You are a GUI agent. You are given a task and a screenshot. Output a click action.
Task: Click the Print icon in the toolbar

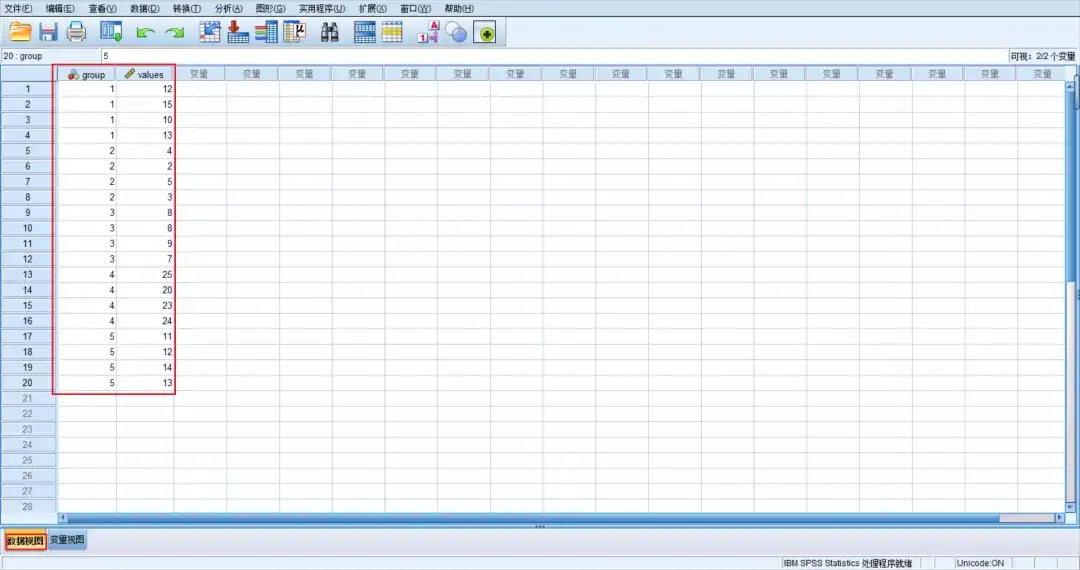(x=76, y=32)
